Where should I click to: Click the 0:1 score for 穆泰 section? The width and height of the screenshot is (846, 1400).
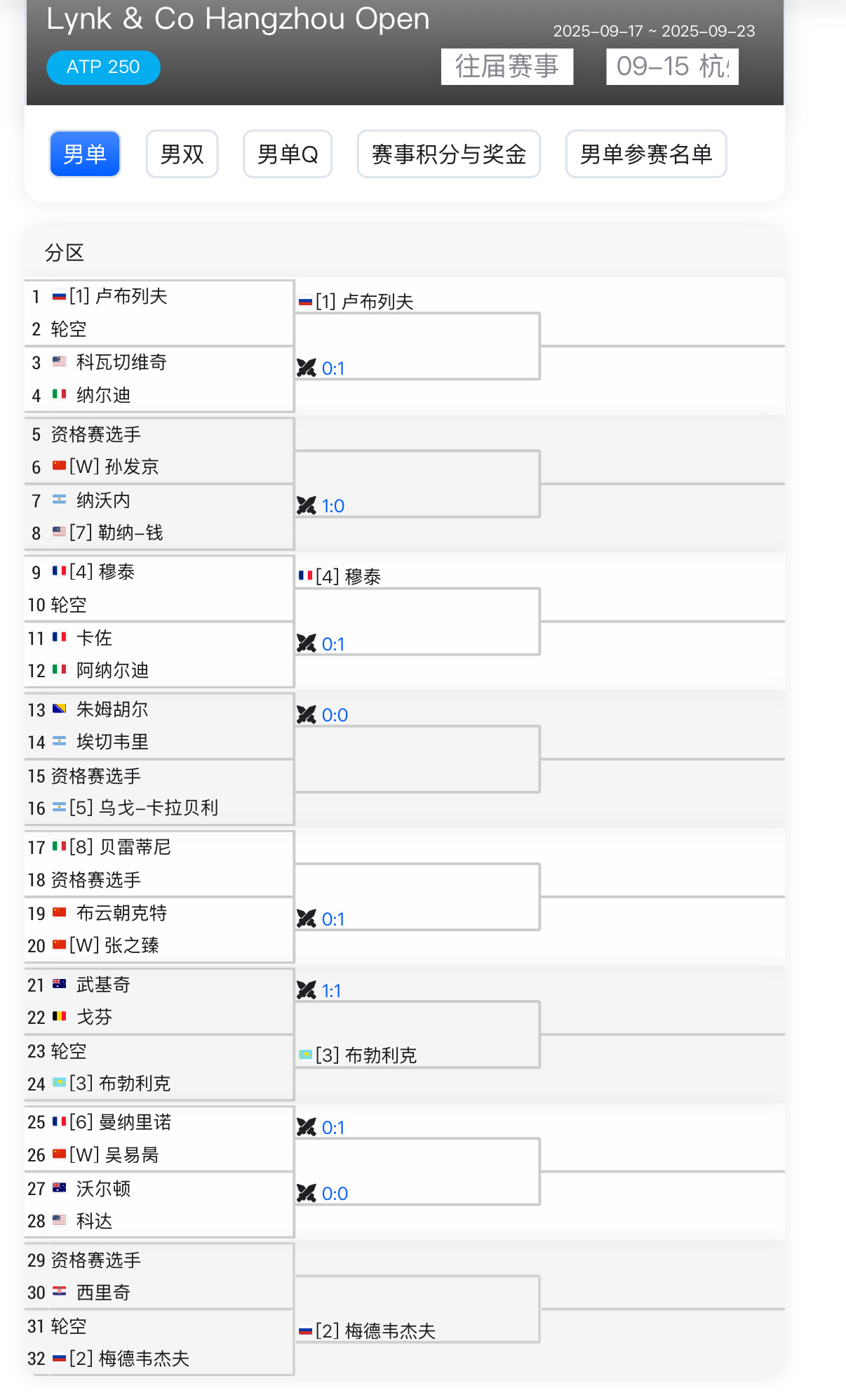coord(333,644)
